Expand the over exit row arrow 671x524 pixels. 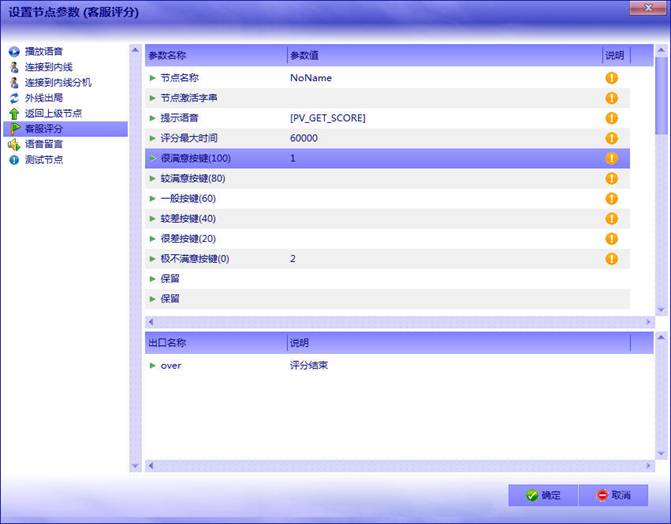(153, 365)
